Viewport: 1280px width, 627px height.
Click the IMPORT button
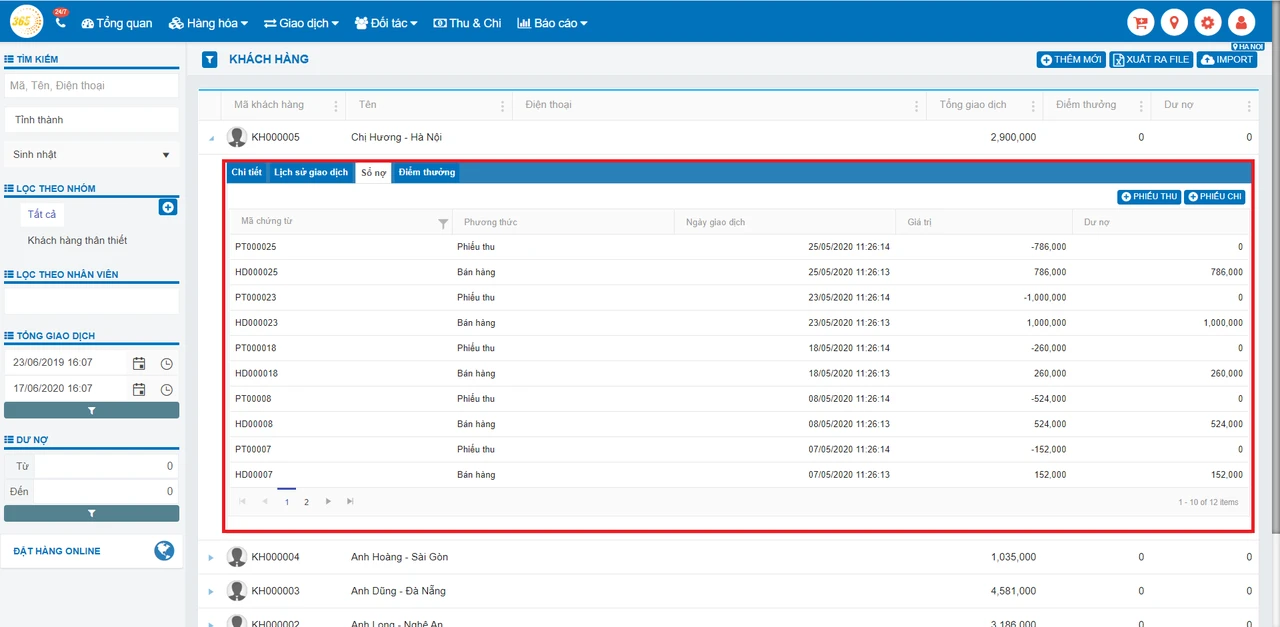coord(1227,60)
